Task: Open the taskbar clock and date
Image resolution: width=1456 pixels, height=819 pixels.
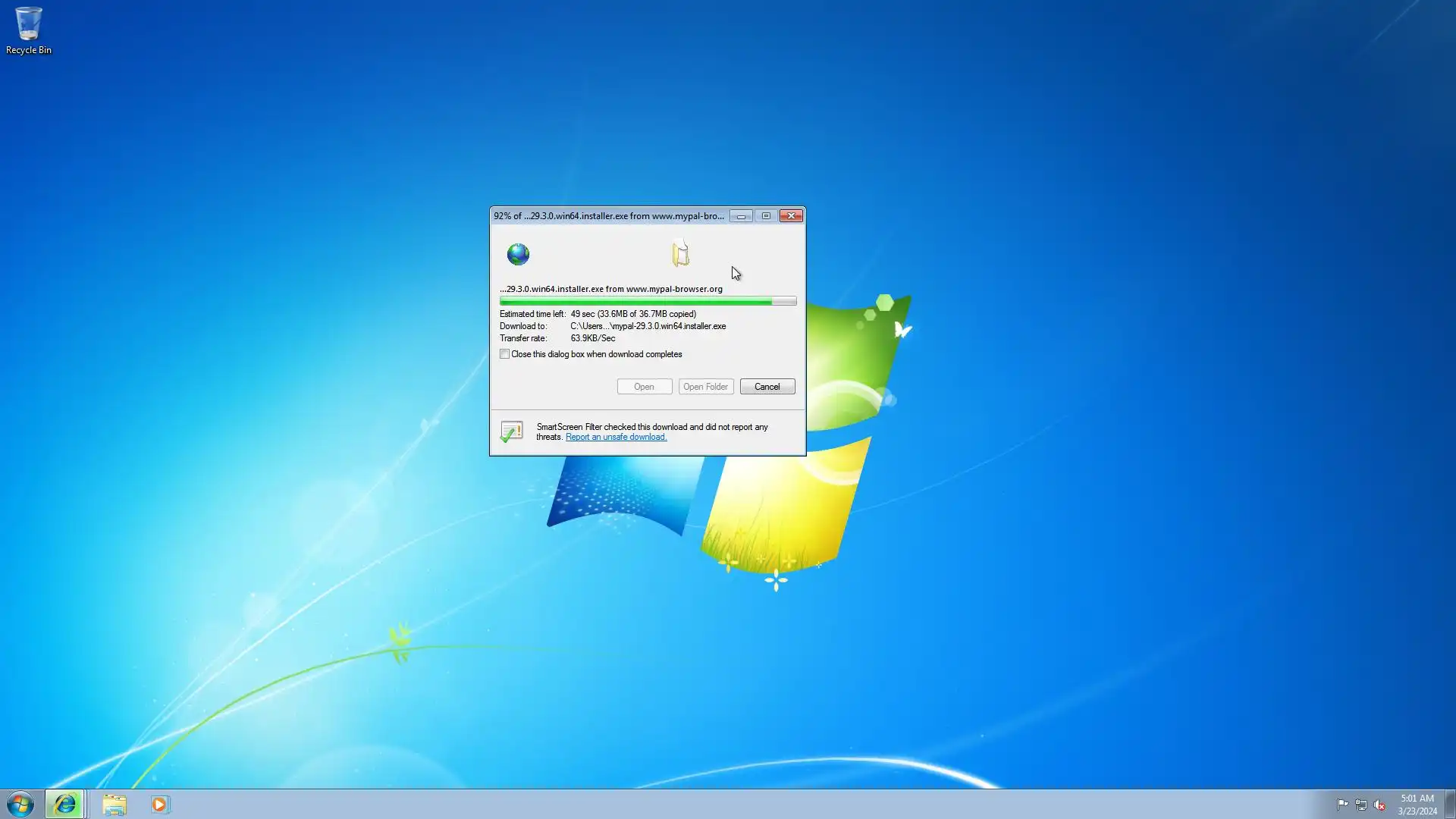Action: click(1417, 805)
